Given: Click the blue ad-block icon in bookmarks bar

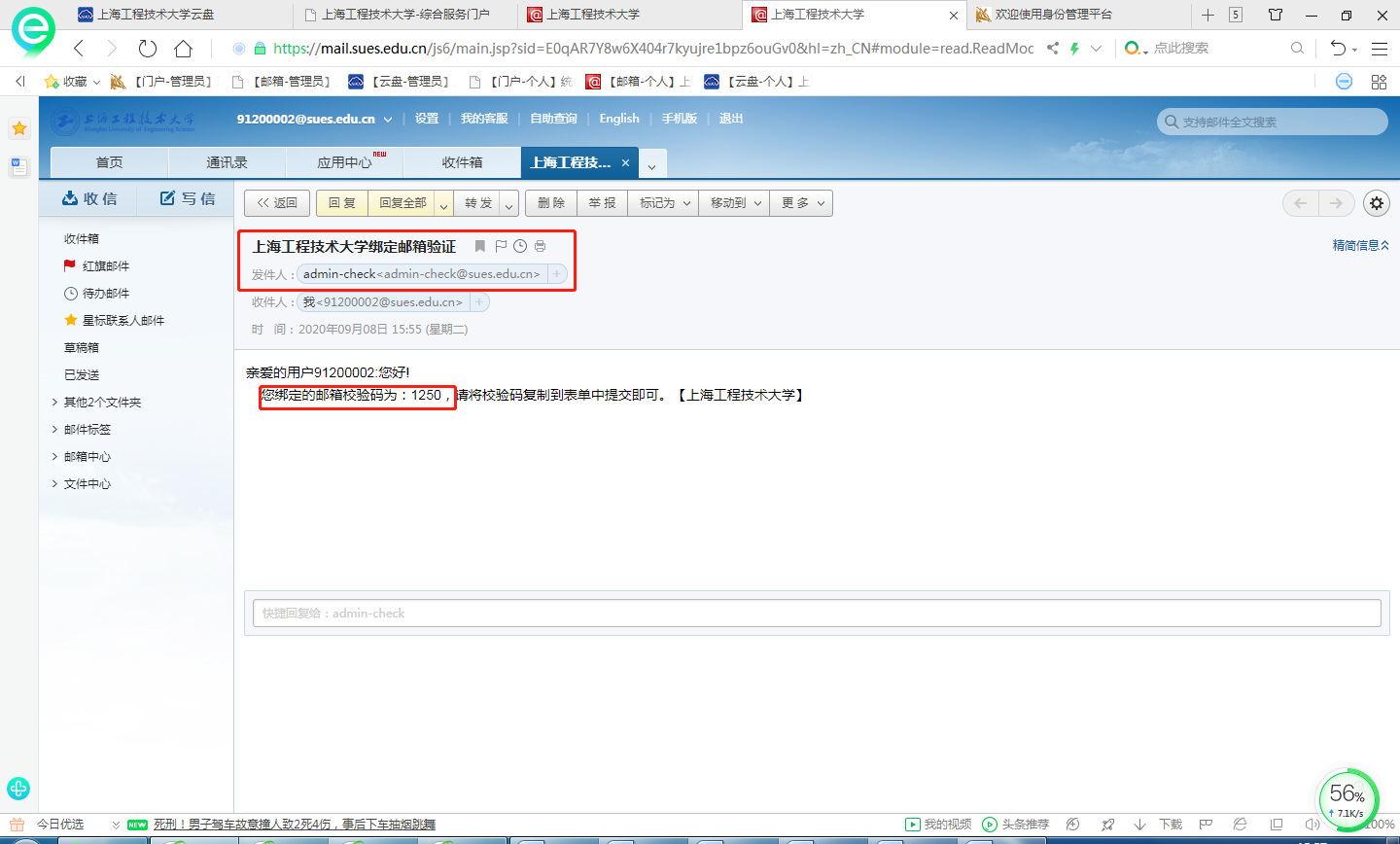Looking at the screenshot, I should 1344,82.
